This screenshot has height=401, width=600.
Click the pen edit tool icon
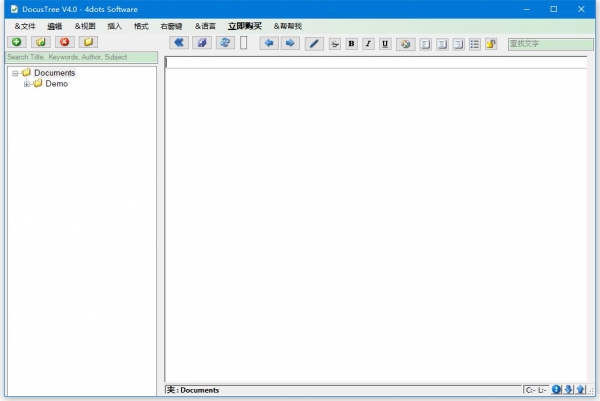tap(314, 43)
